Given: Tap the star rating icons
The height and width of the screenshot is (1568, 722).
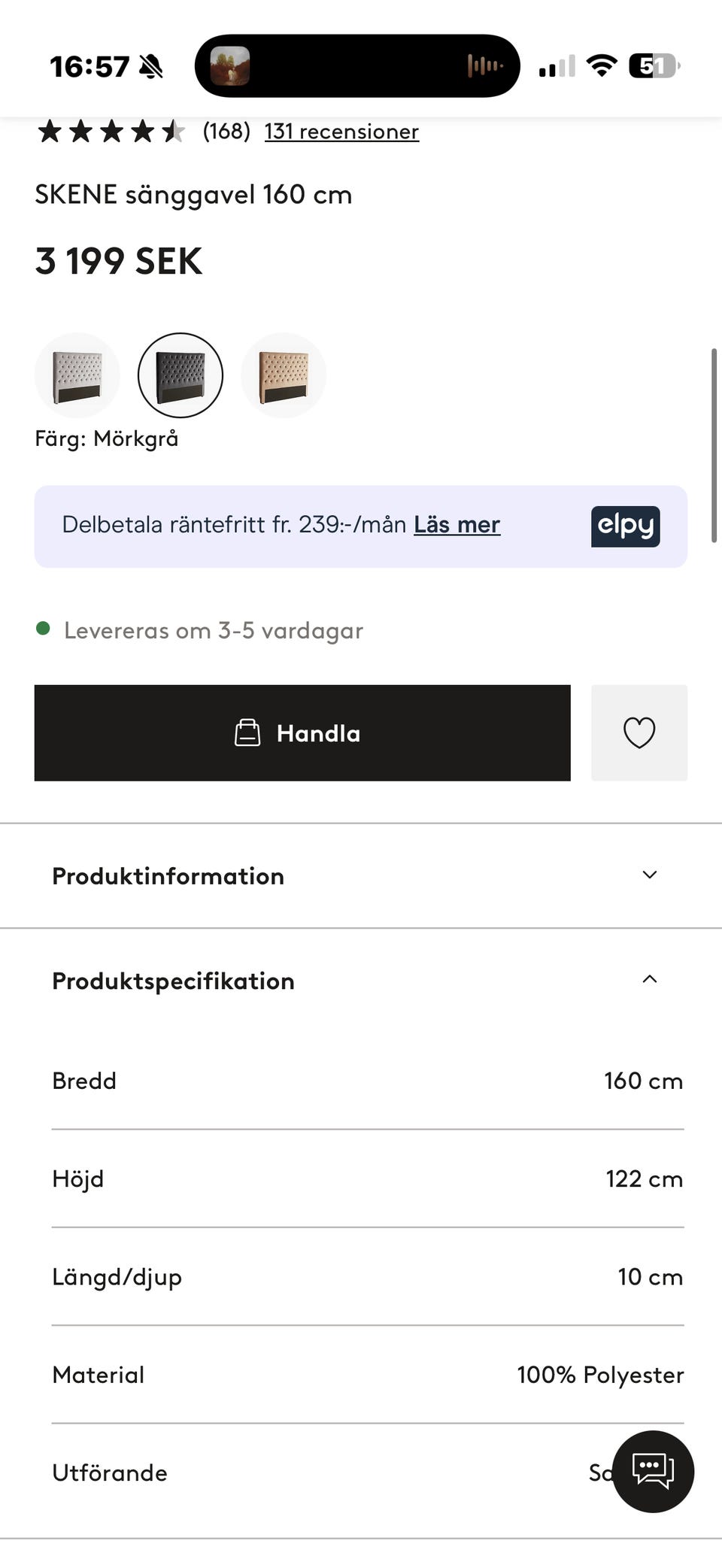Looking at the screenshot, I should tap(111, 132).
